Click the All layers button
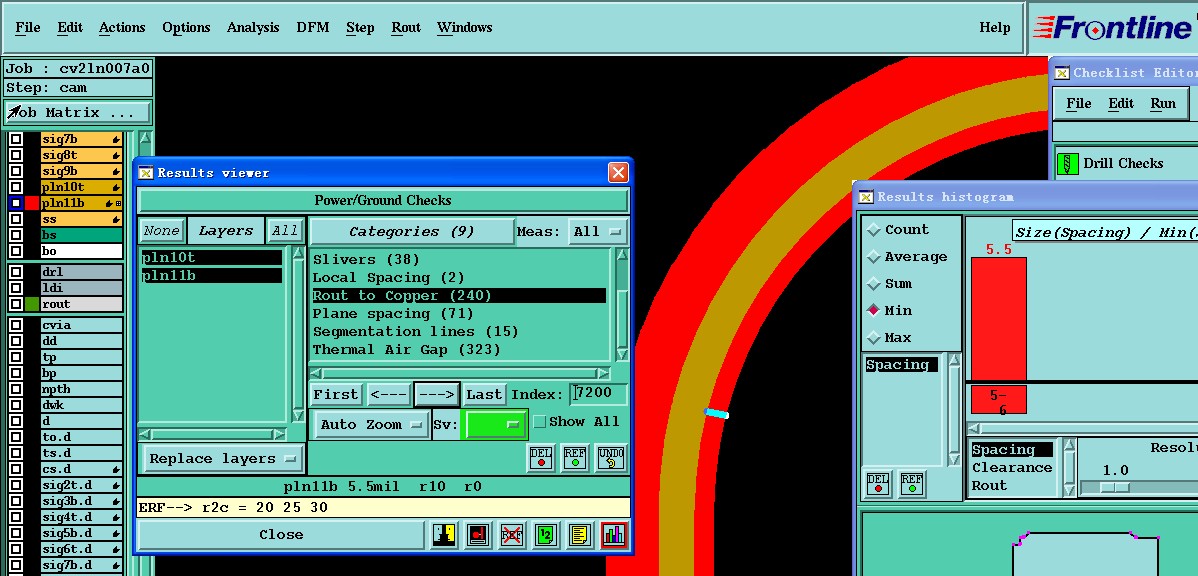The height and width of the screenshot is (576, 1198). pyautogui.click(x=285, y=231)
